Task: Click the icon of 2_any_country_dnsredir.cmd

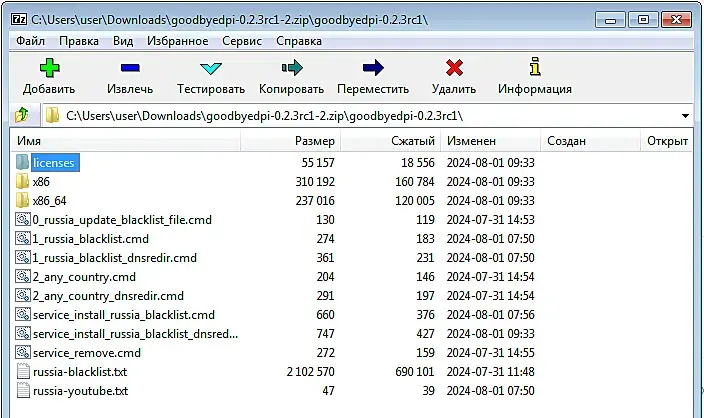Action: tap(23, 295)
